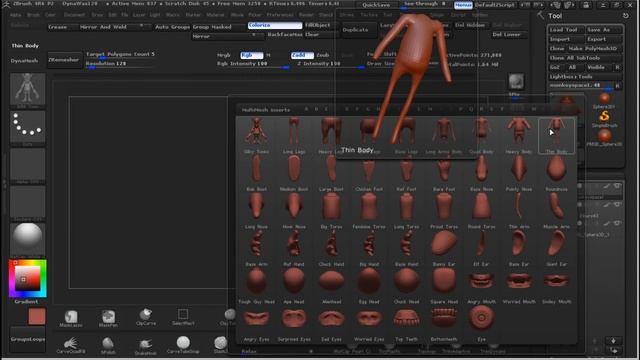Enable the Zadd sculpt mode

tap(302, 55)
